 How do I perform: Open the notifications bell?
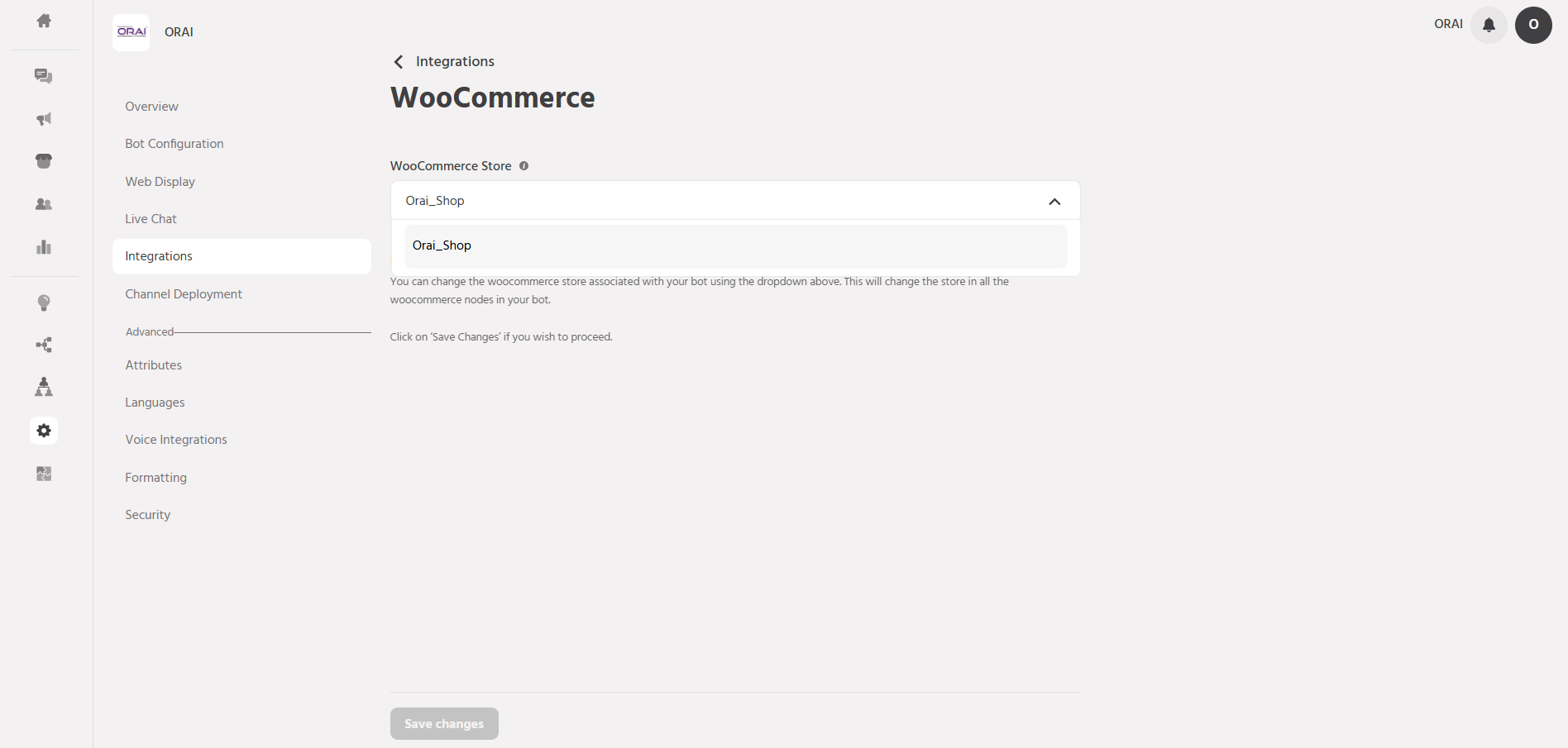click(1489, 25)
